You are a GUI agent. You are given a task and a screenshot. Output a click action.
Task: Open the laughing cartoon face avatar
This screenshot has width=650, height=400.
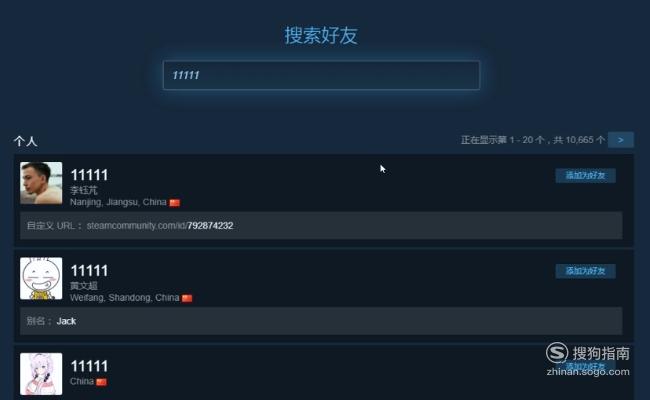(x=41, y=279)
